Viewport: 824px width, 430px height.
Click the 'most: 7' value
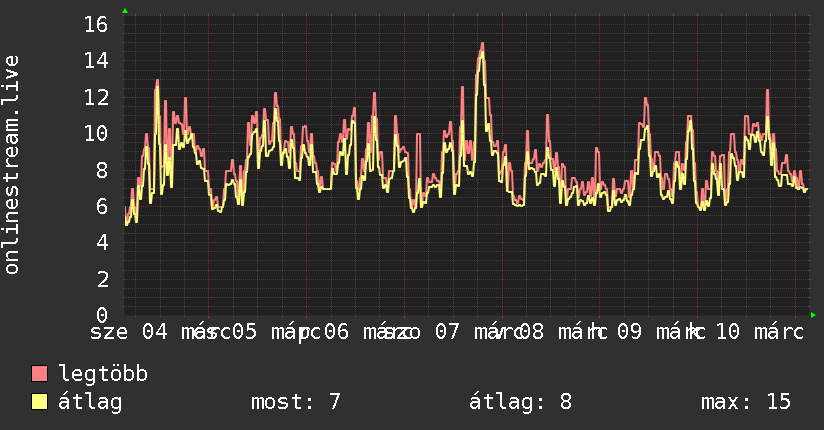(296, 402)
